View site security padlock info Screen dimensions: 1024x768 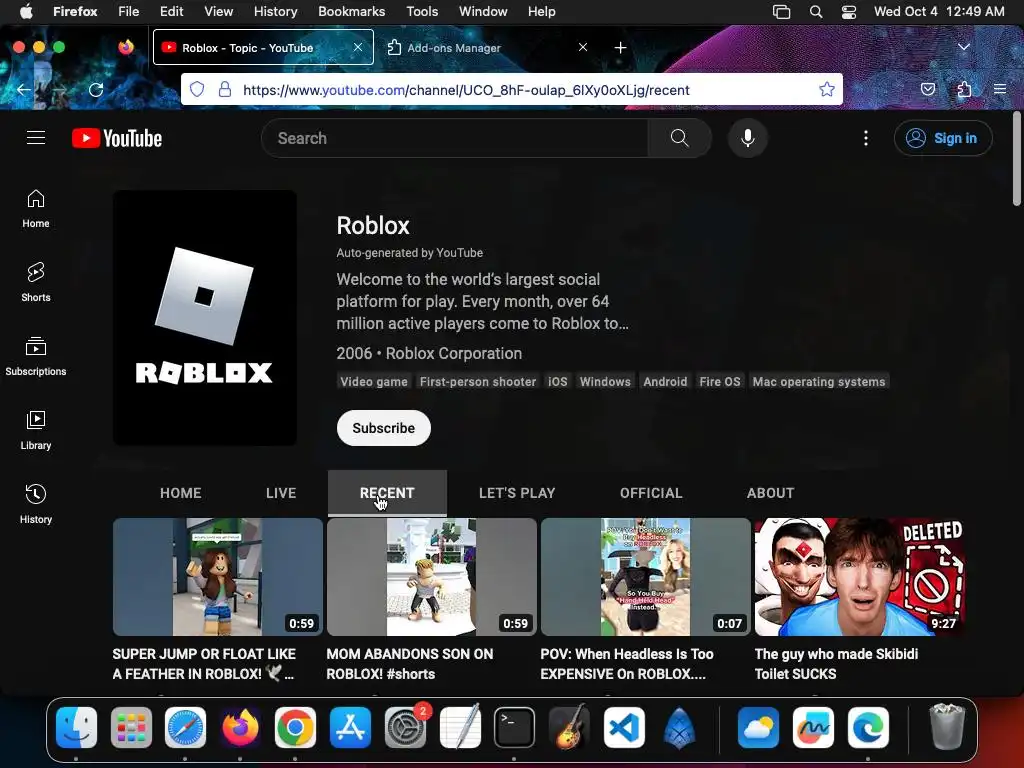tap(225, 89)
